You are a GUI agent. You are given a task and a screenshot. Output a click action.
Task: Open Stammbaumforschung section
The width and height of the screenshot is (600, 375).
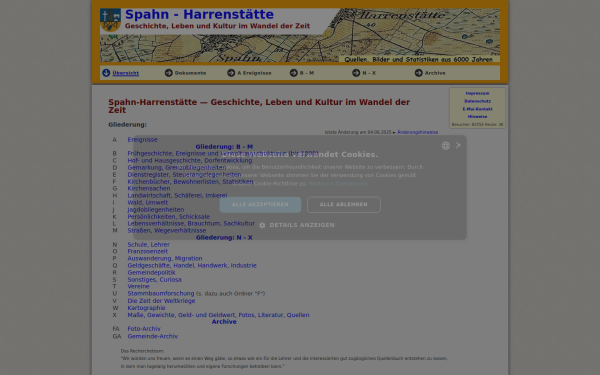coord(161,293)
